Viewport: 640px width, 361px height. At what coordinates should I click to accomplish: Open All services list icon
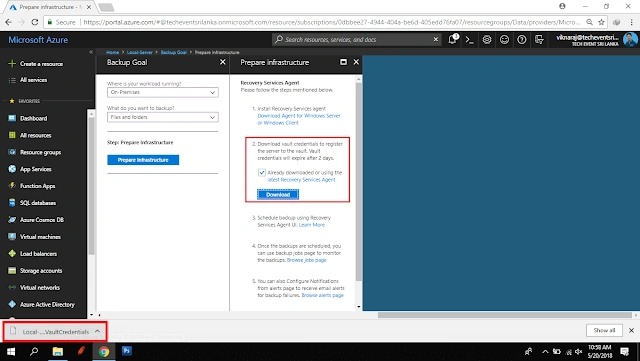(12, 80)
